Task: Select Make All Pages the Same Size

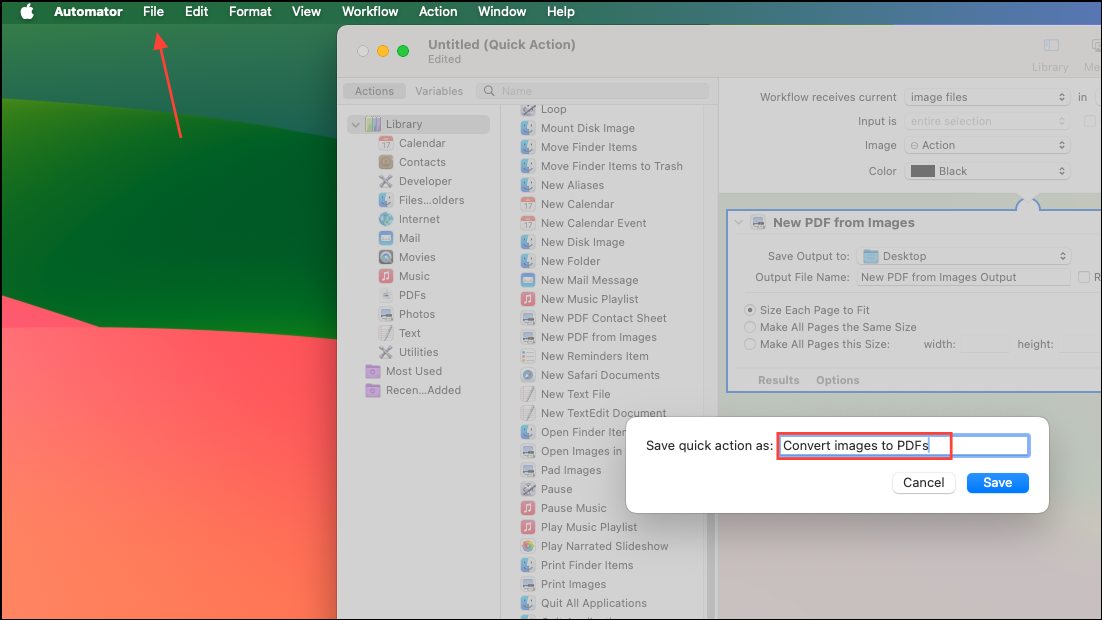Action: click(x=750, y=327)
